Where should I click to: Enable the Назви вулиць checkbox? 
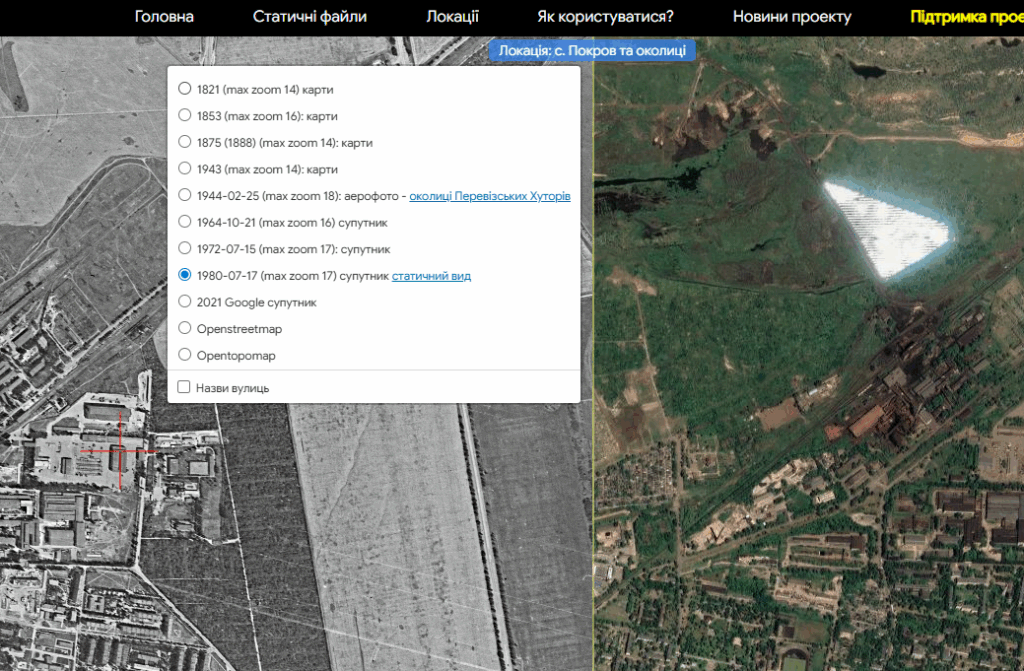184,387
